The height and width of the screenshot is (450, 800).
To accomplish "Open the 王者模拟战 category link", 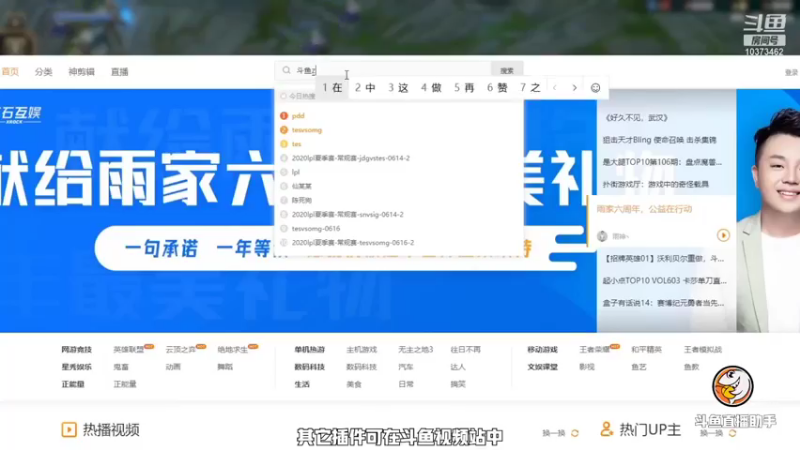I will [703, 349].
